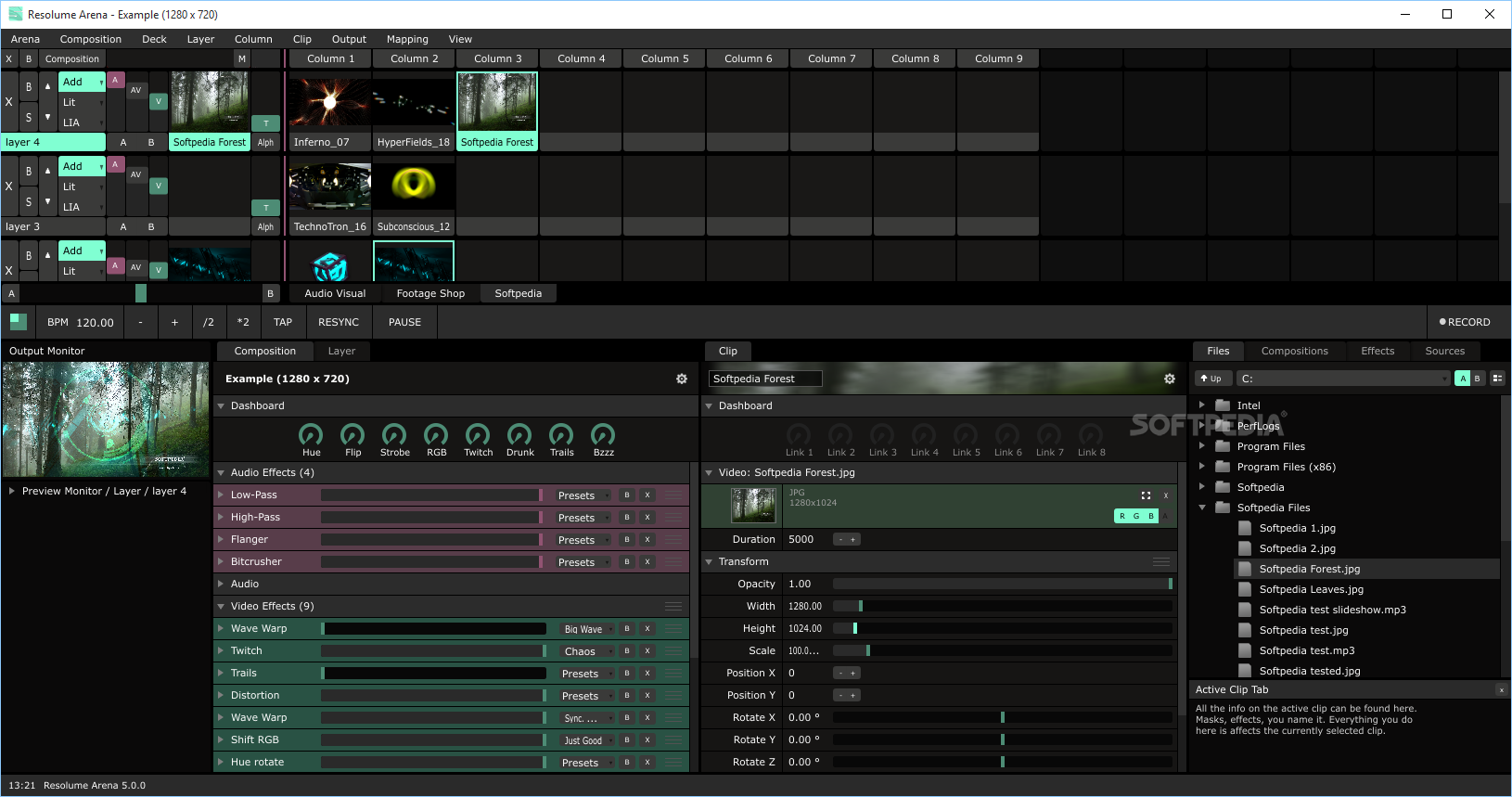
Task: Click the RGB dashboard knob
Action: pos(436,434)
